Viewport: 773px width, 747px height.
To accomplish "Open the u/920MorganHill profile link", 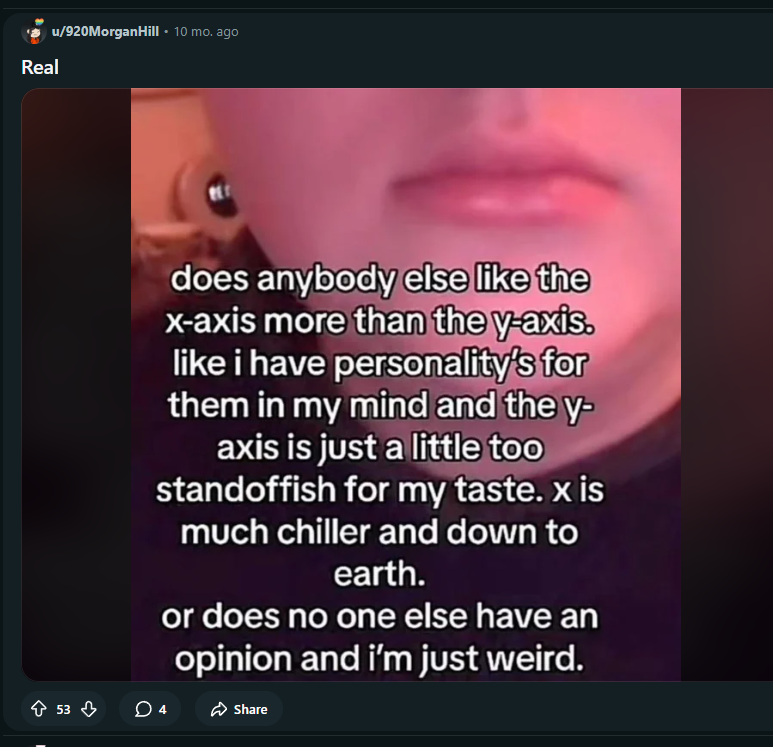I will [x=105, y=32].
